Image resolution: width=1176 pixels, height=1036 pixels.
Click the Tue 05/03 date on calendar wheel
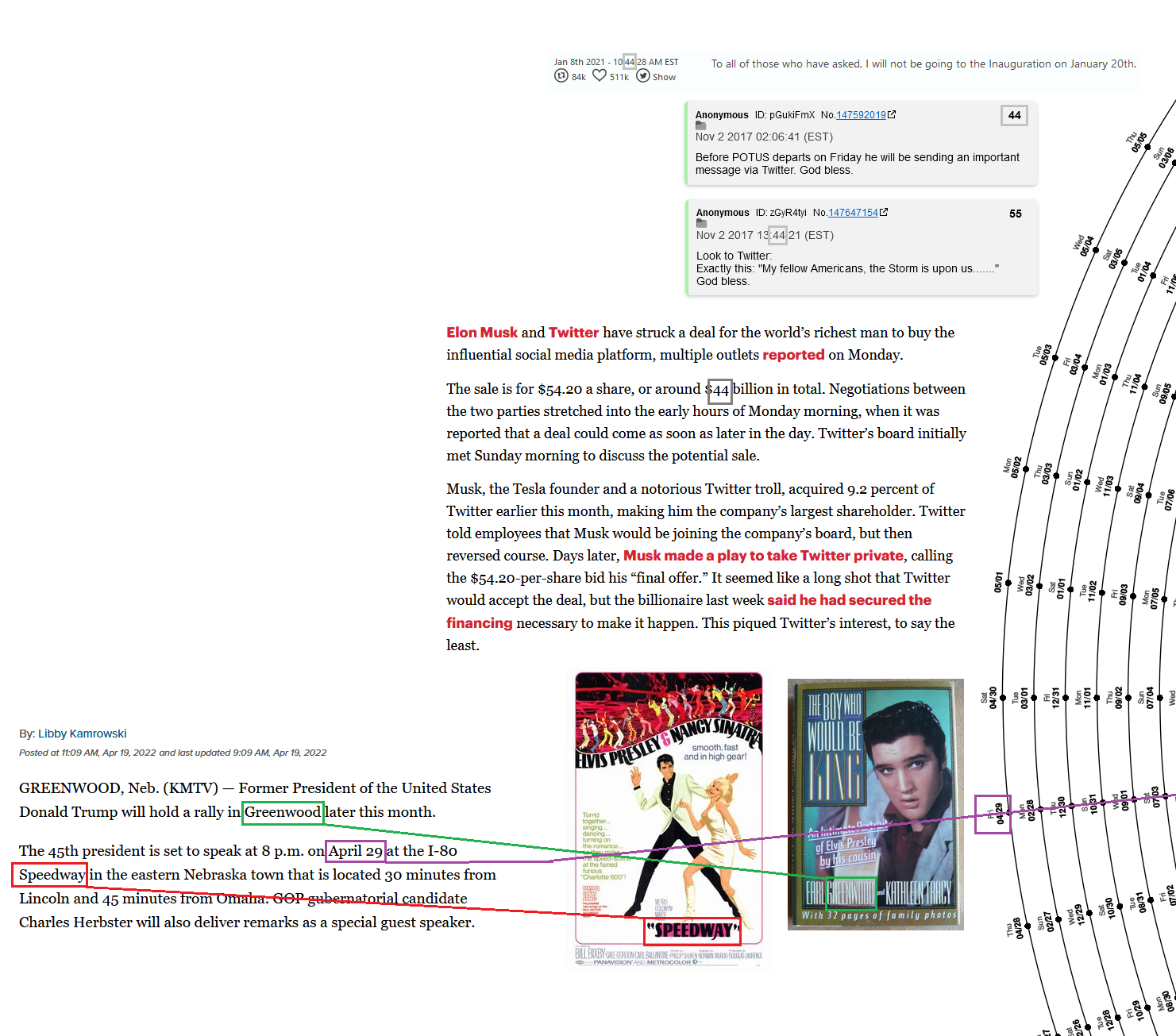coord(1042,355)
